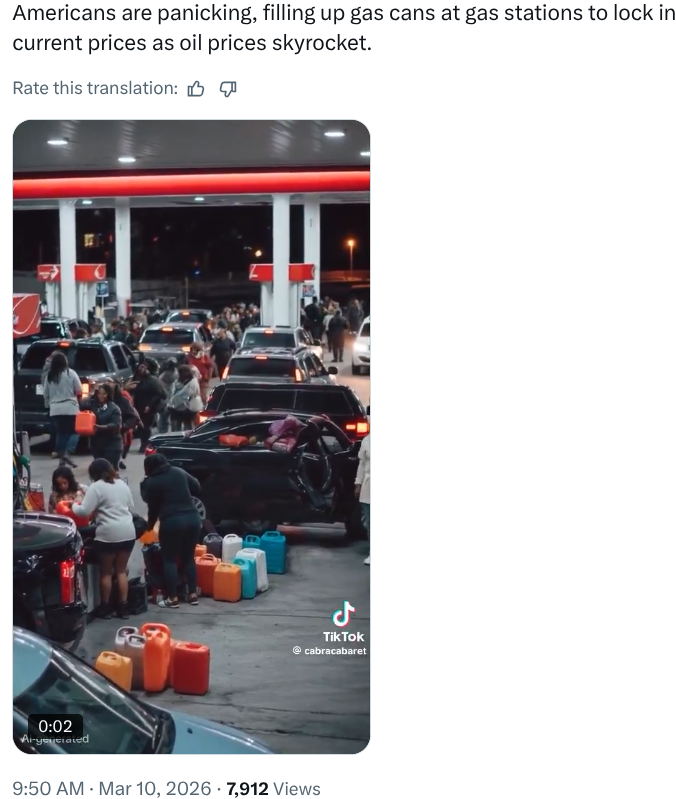This screenshot has height=799, width=676.
Task: Play the gas station video
Action: [x=192, y=437]
